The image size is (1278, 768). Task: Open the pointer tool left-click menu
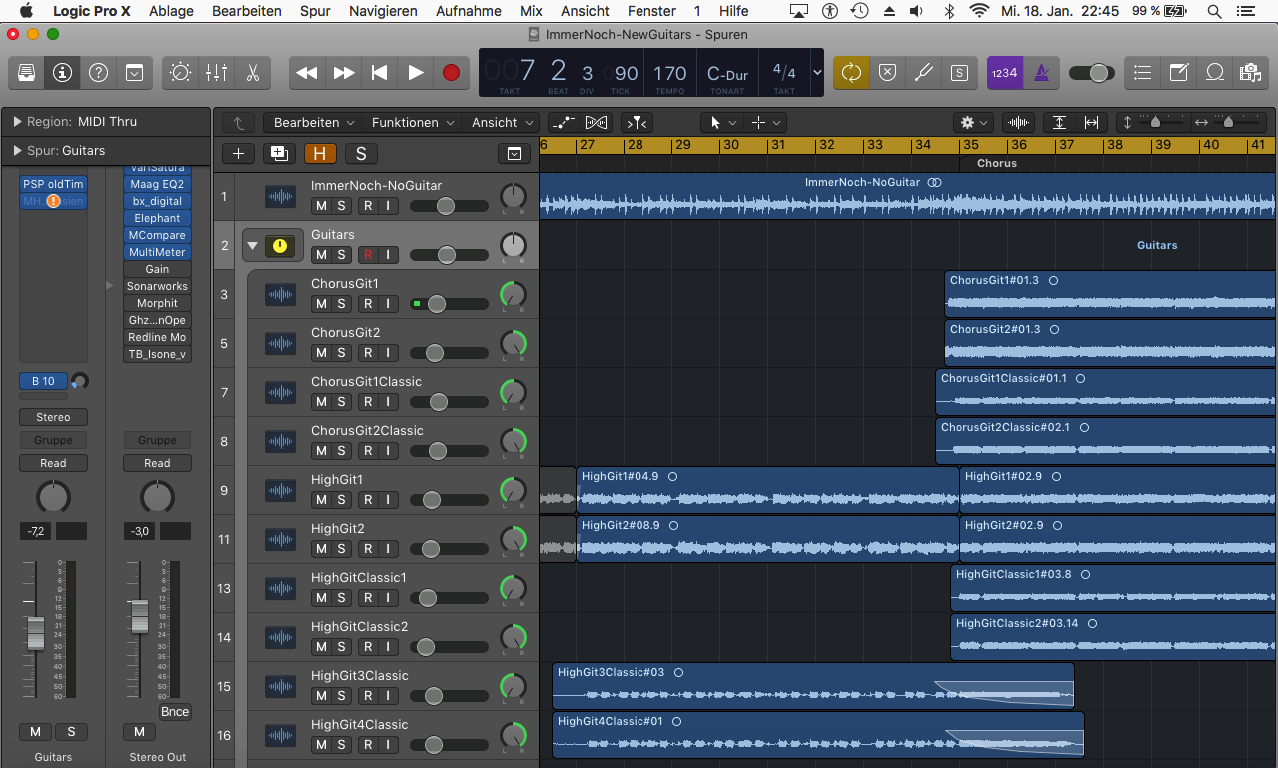[x=722, y=122]
